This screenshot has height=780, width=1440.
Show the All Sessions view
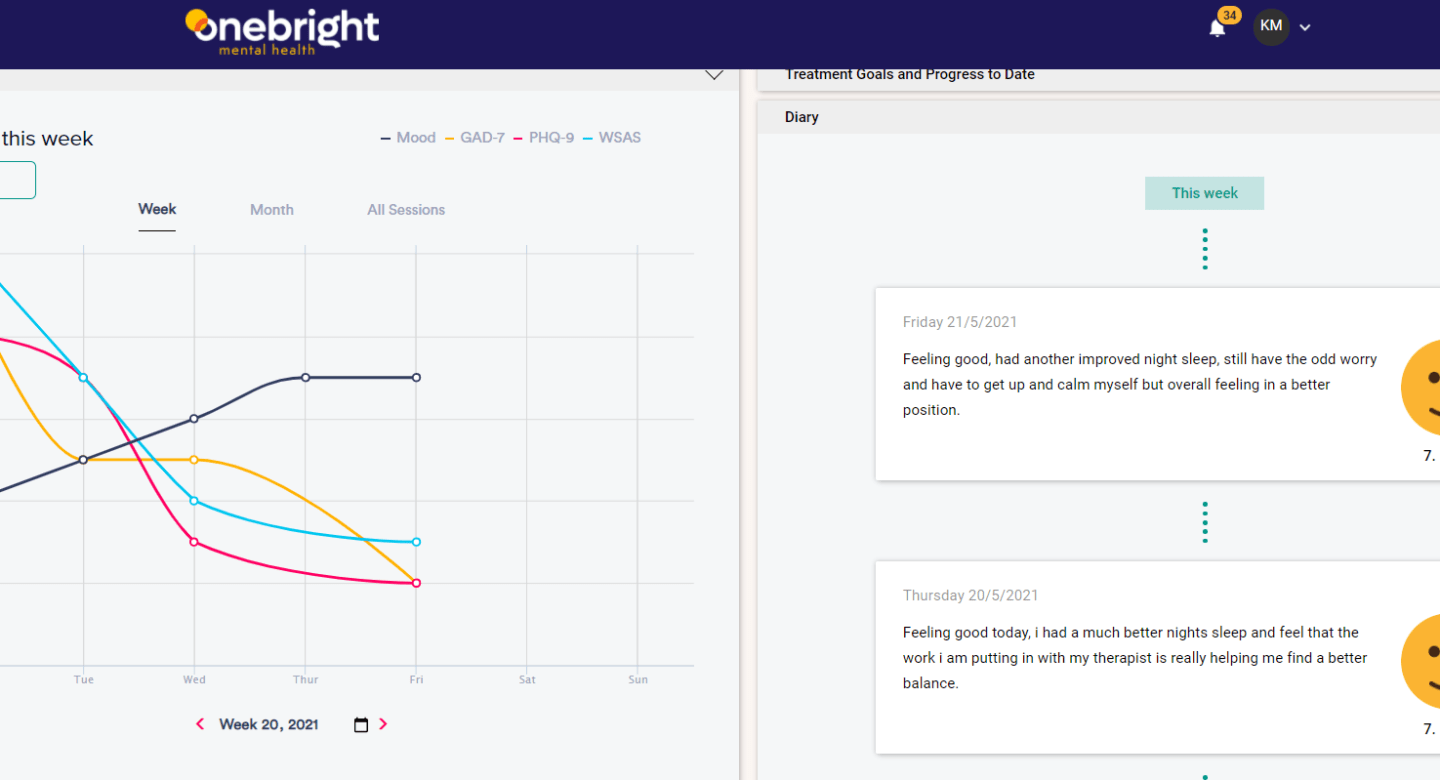(406, 210)
